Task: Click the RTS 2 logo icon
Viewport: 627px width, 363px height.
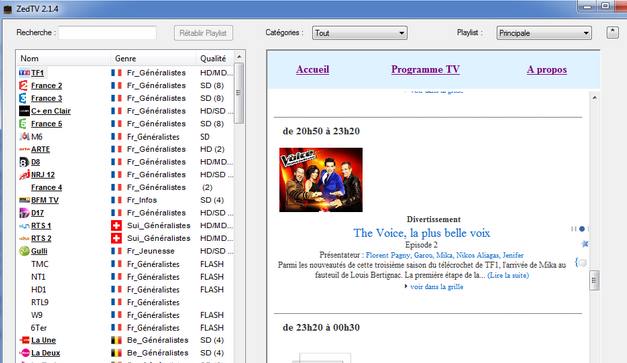Action: (x=24, y=238)
